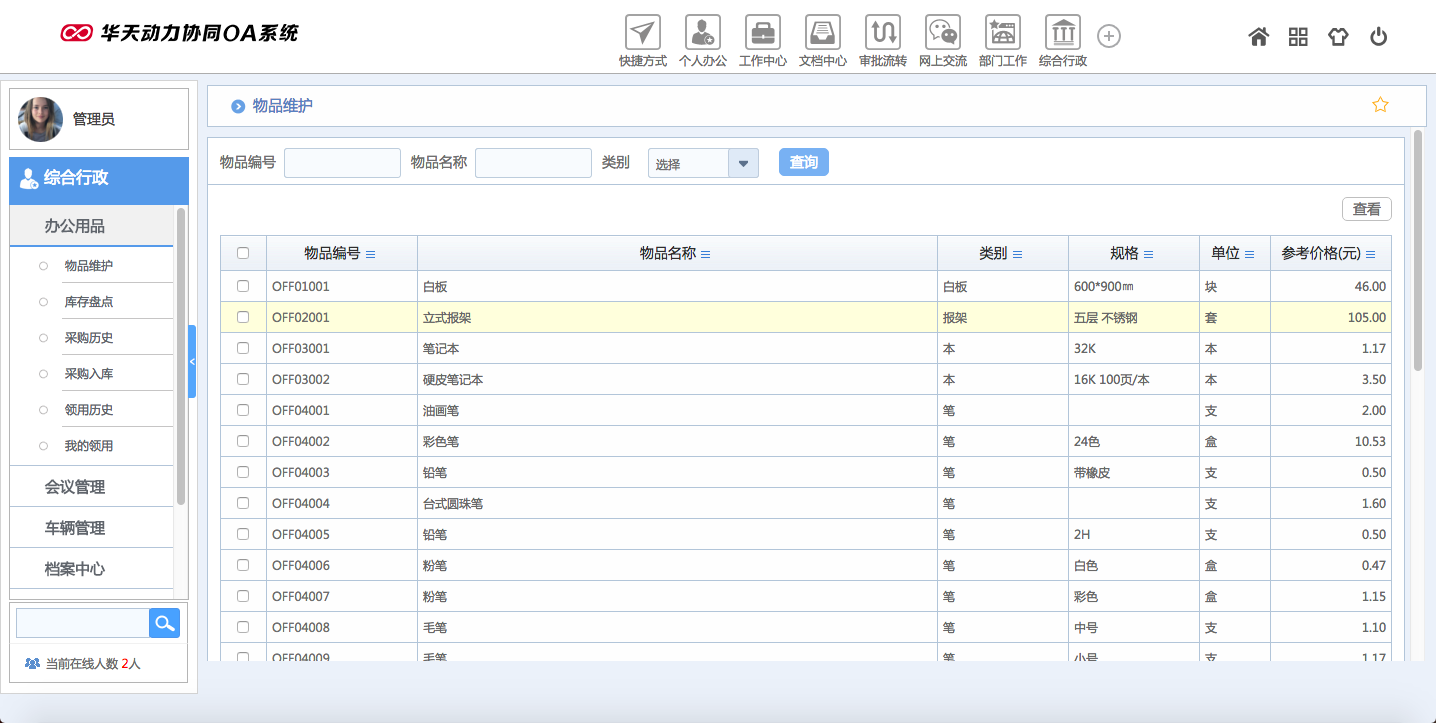
Task: Open 文档中心 inbox icon
Action: (822, 33)
